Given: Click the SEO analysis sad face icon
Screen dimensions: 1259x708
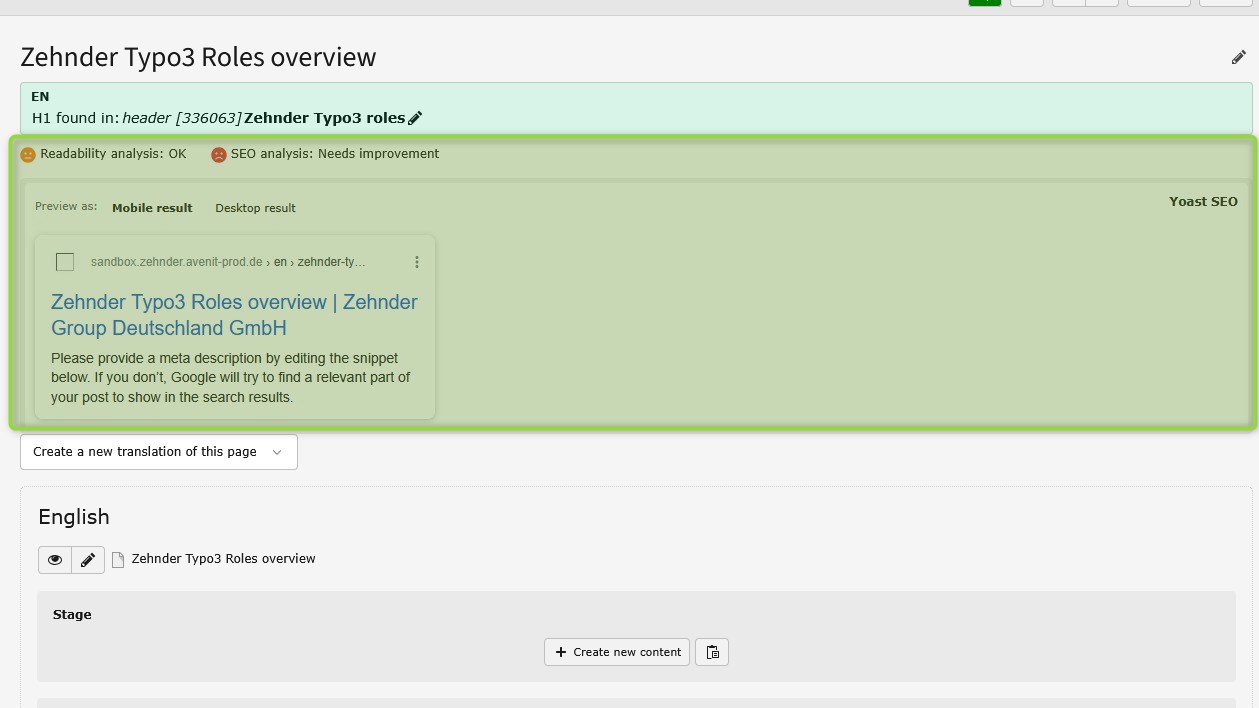Looking at the screenshot, I should pos(218,155).
